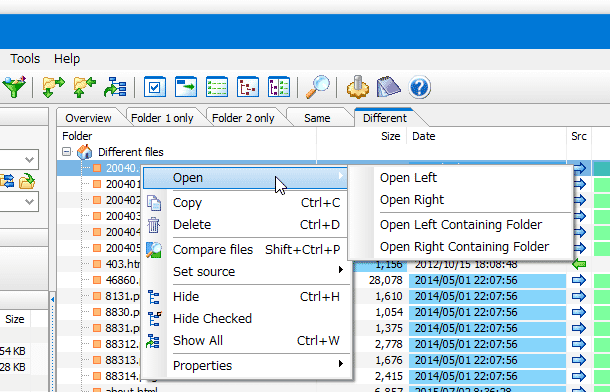This screenshot has width=610, height=392.
Task: Click the green left arrow in Src column
Action: point(579,264)
